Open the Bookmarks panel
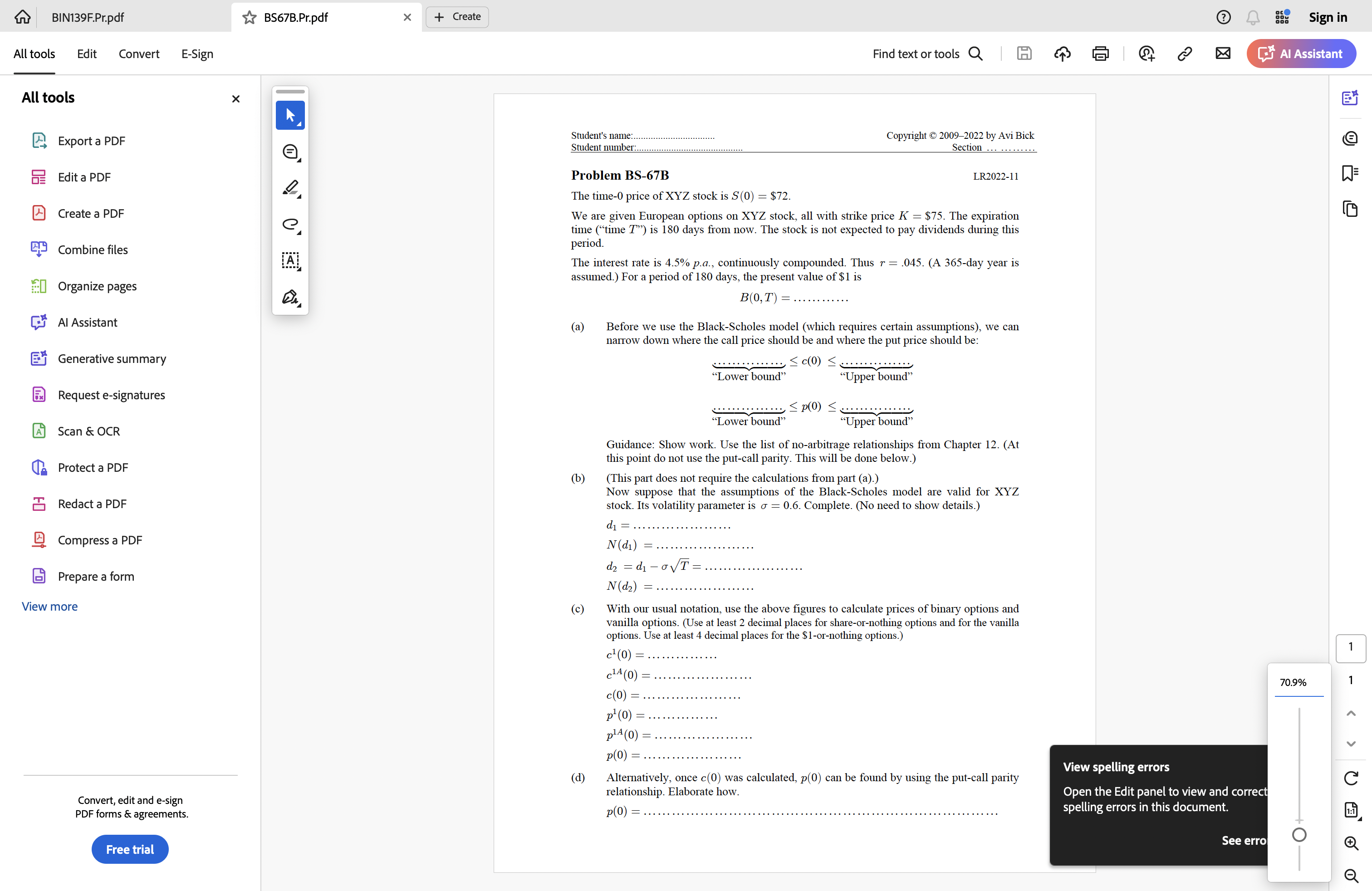The width and height of the screenshot is (1372, 891). click(x=1351, y=173)
